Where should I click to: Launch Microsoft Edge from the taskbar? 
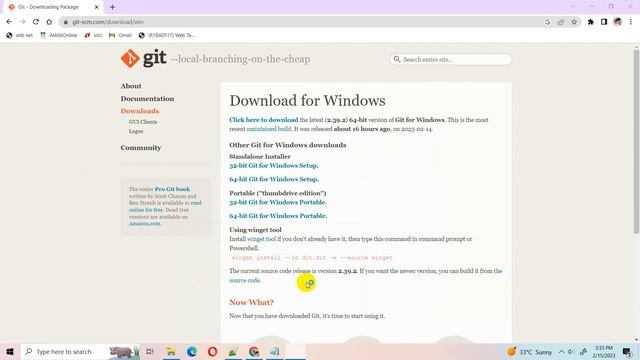pyautogui.click(x=192, y=352)
